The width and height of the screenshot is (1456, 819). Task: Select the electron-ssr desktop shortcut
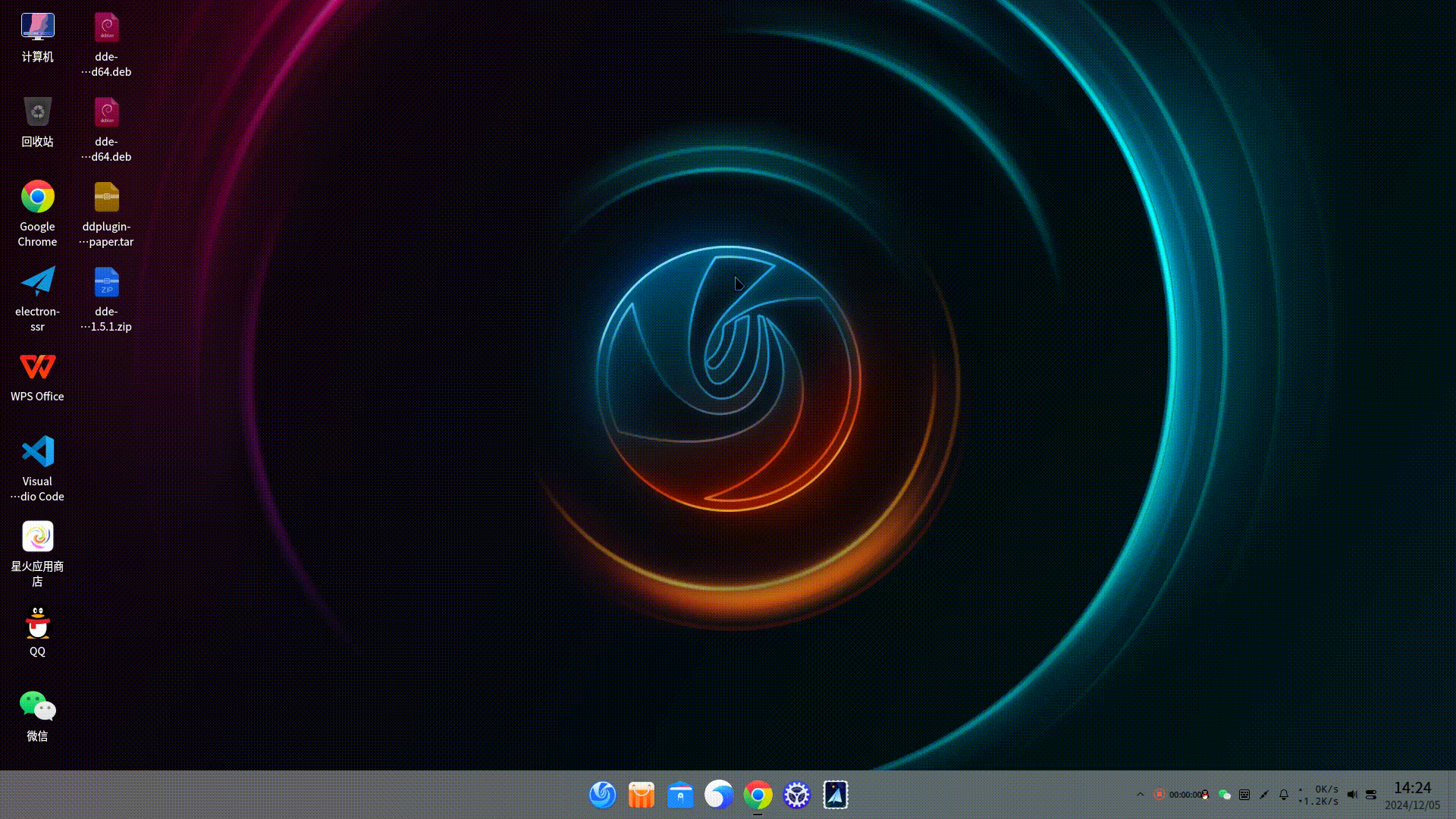[x=37, y=300]
